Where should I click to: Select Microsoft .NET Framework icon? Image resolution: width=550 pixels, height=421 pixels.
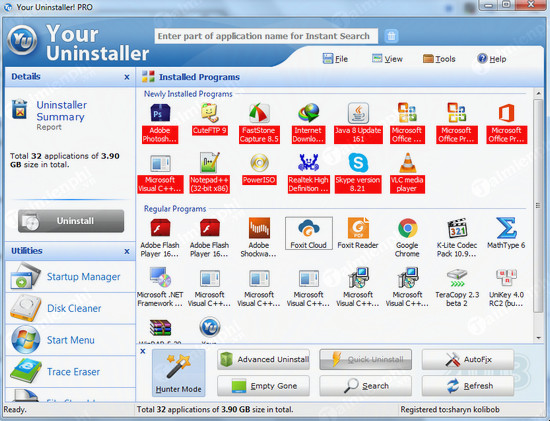(x=160, y=278)
